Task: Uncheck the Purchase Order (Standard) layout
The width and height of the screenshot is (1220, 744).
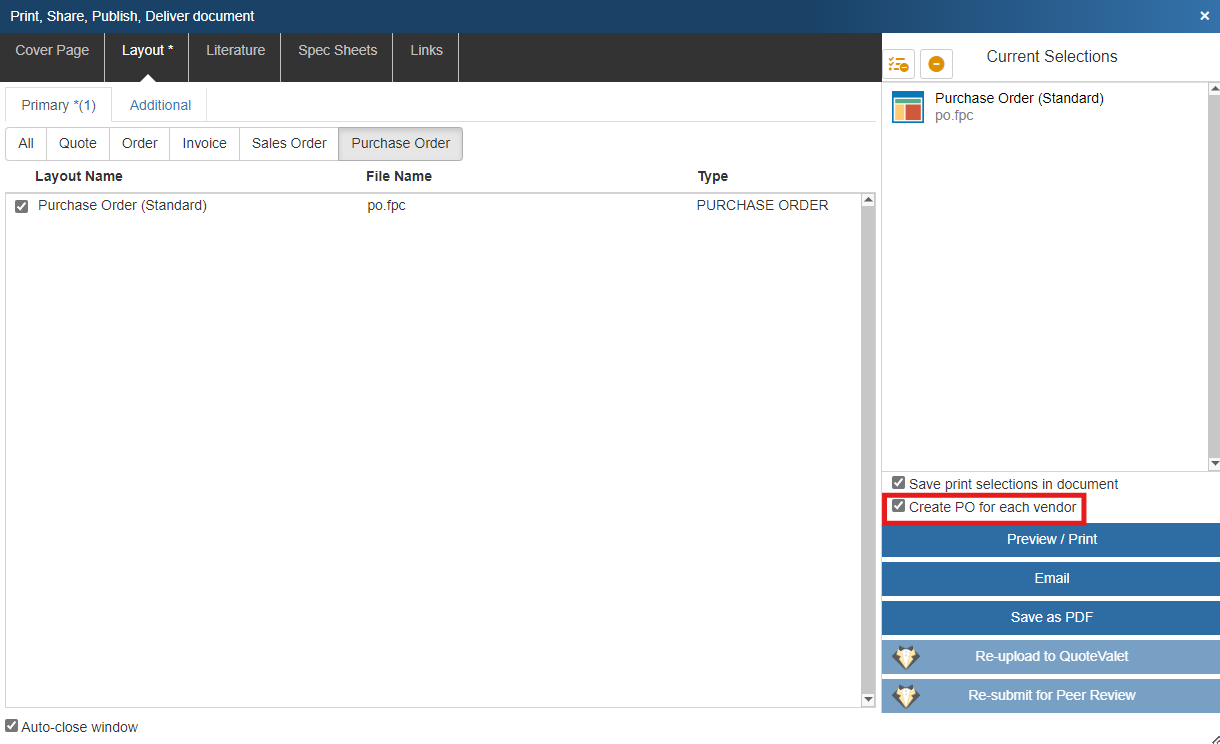Action: click(x=22, y=206)
